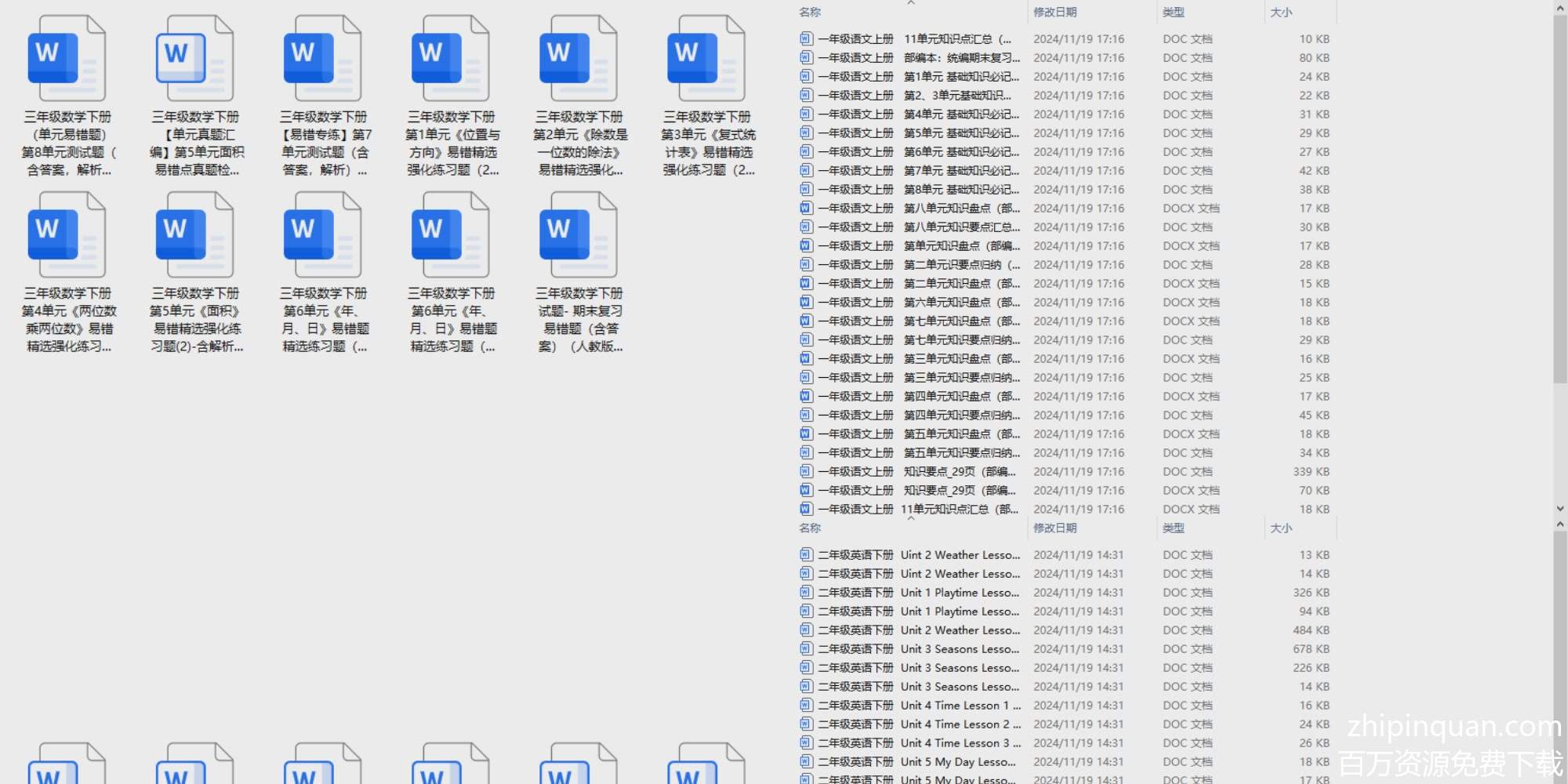Click the small icon beside 部编本：统编期末复习
This screenshot has height=784, width=1568.
click(x=805, y=57)
